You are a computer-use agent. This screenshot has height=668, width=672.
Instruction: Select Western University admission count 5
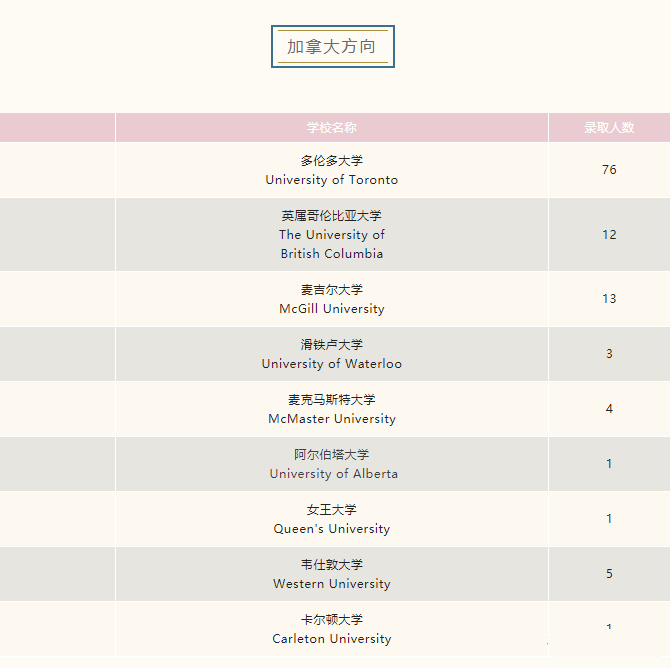click(x=609, y=574)
